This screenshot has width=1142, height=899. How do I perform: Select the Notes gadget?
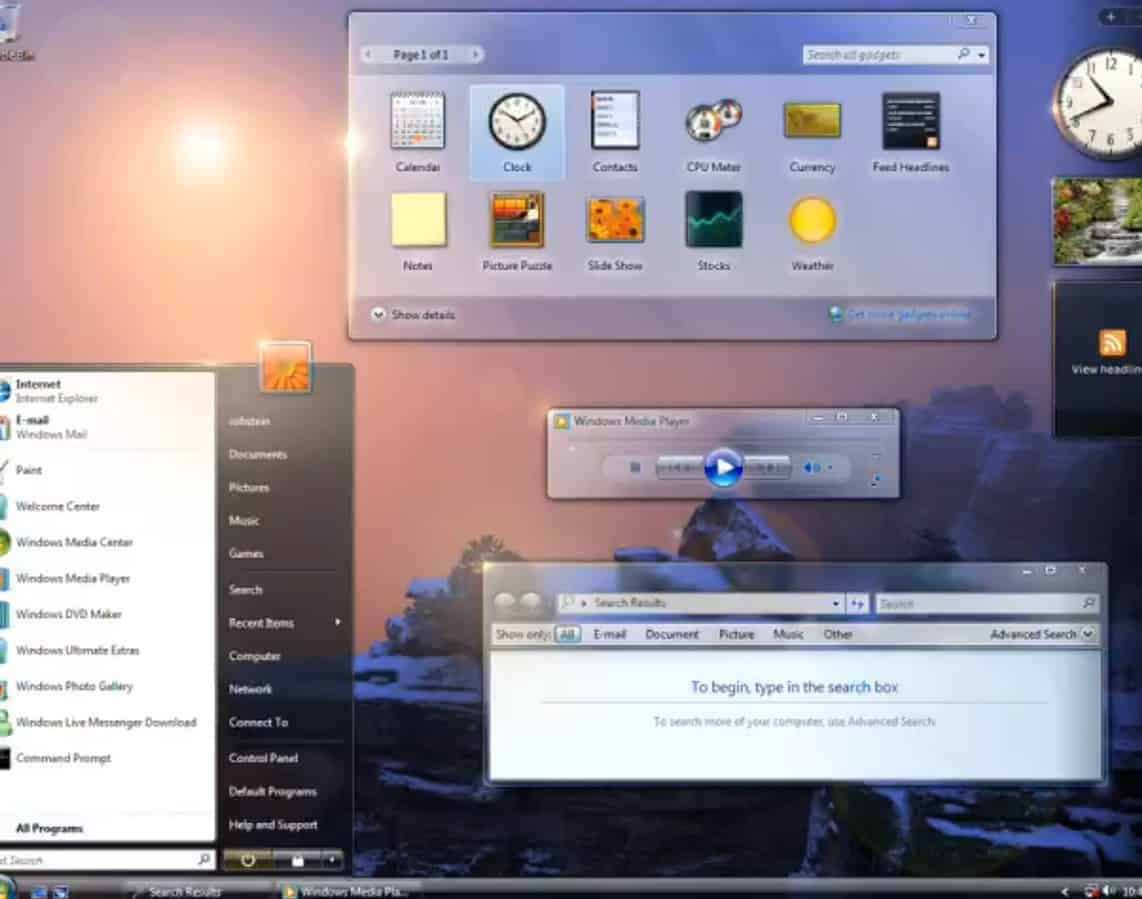[418, 220]
